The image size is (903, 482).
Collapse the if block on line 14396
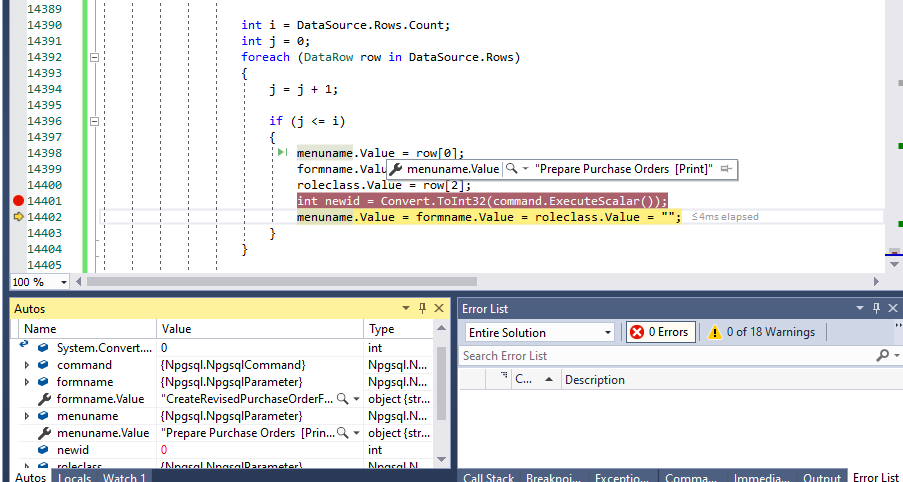(95, 121)
